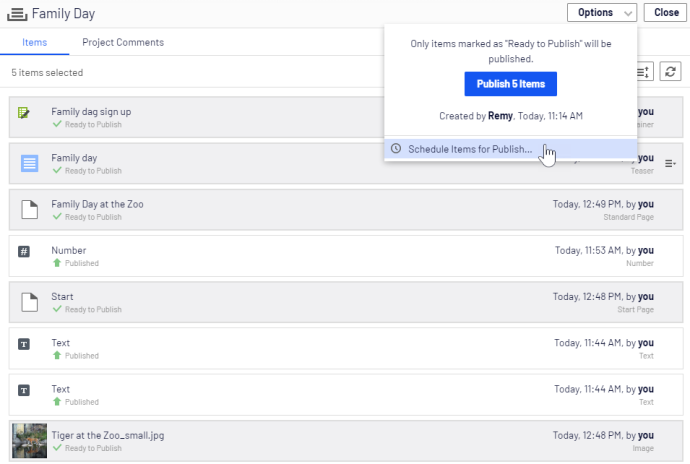Open the Family day item context menu
Screen dimensions: 690x464
tap(670, 164)
